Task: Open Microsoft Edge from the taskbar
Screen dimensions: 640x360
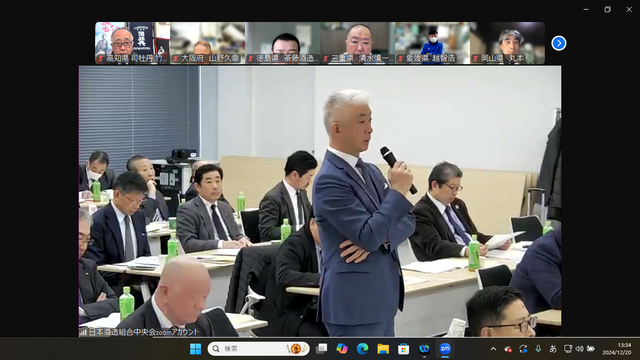Action: pyautogui.click(x=362, y=349)
